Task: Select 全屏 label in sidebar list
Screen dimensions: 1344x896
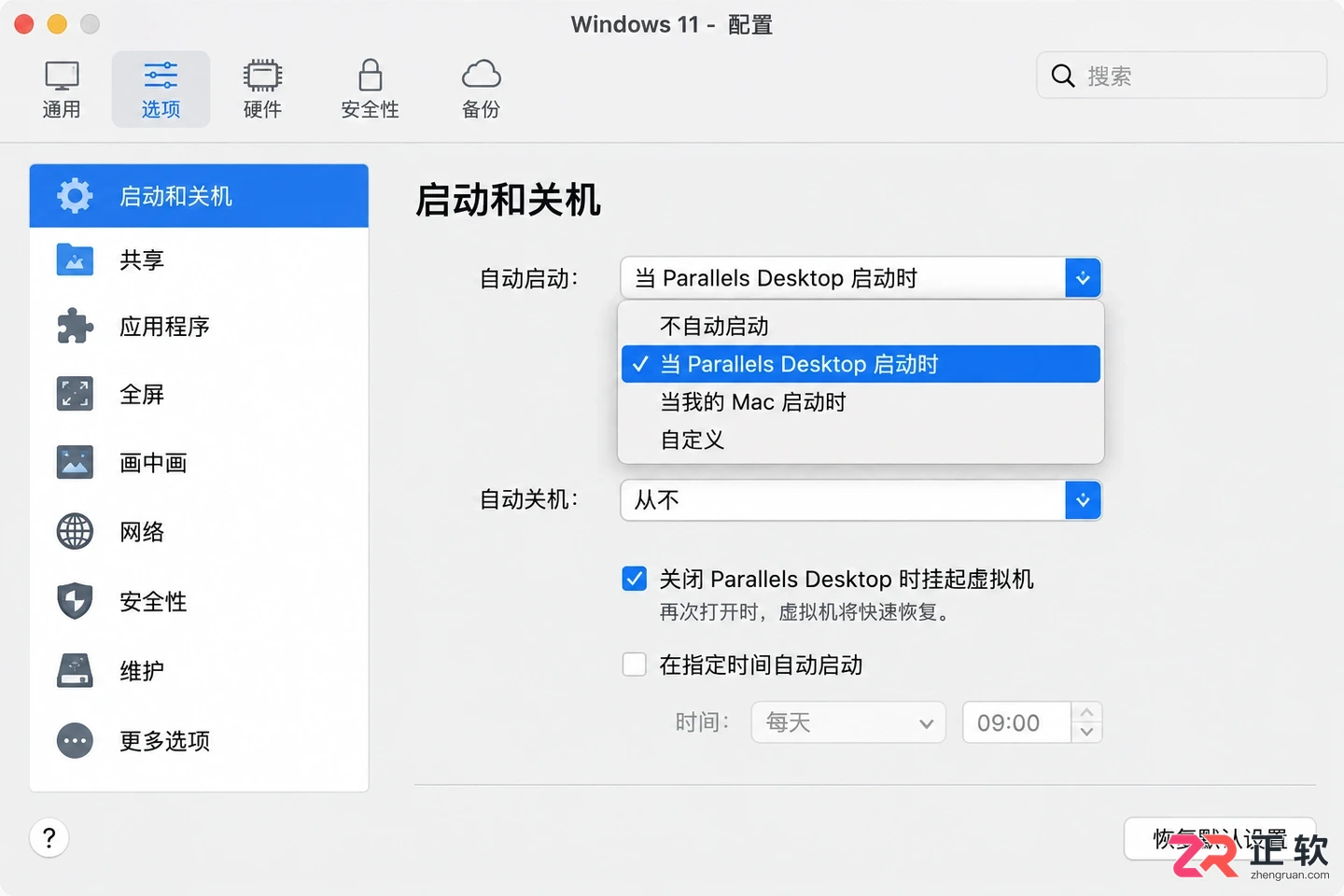Action: 142,394
